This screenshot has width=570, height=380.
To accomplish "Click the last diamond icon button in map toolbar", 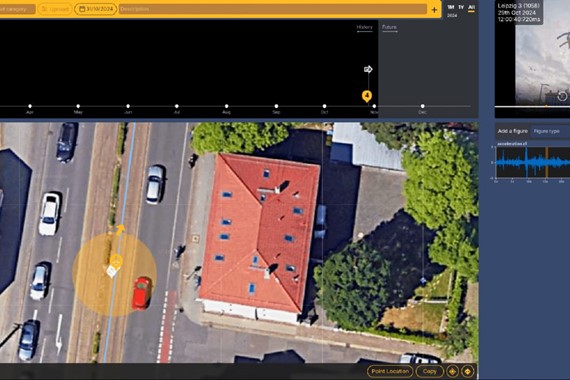I will pos(467,371).
